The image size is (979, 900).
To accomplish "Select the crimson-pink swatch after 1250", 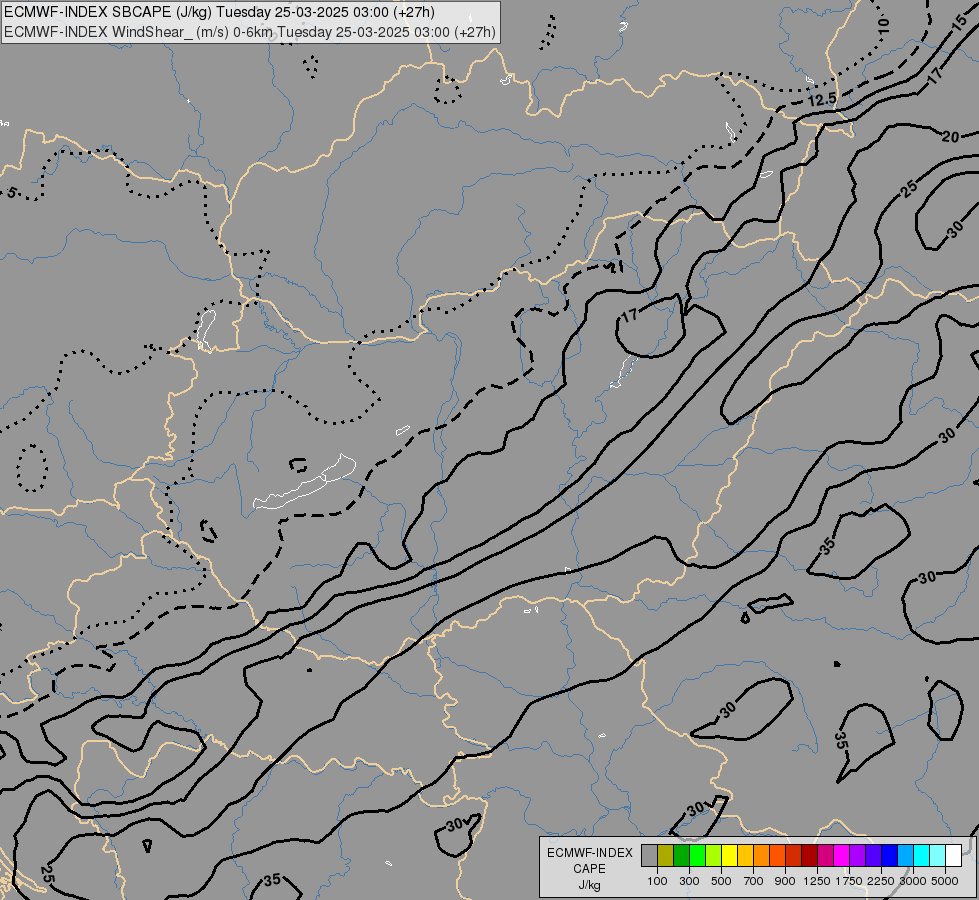I will click(825, 856).
